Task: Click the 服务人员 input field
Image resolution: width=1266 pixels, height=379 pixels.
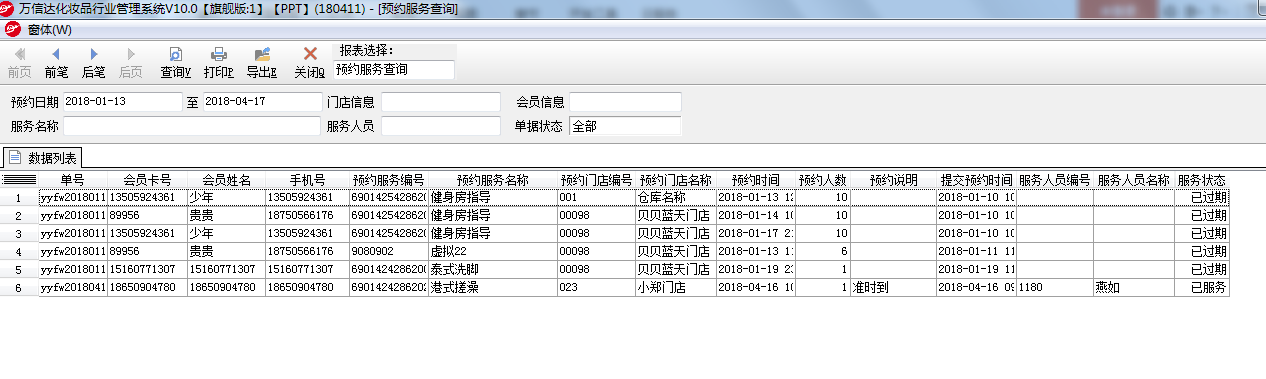Action: pos(441,126)
